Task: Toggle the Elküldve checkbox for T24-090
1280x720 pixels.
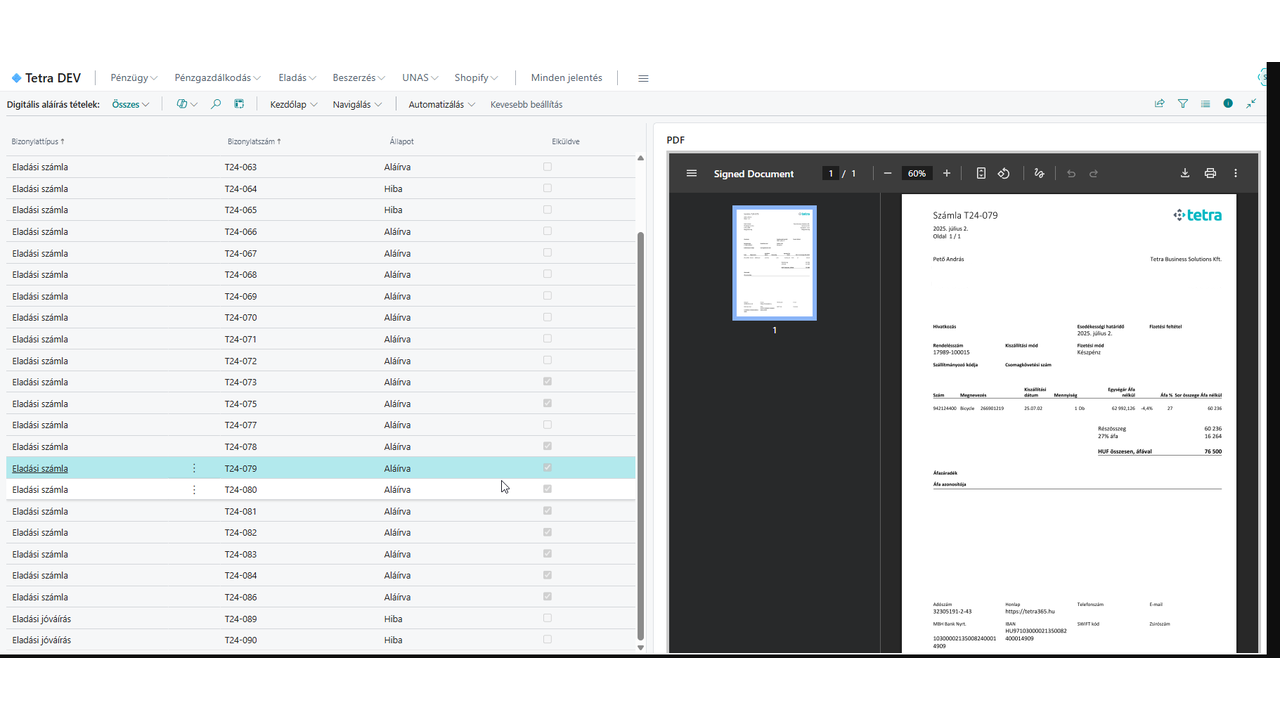Action: tap(547, 640)
